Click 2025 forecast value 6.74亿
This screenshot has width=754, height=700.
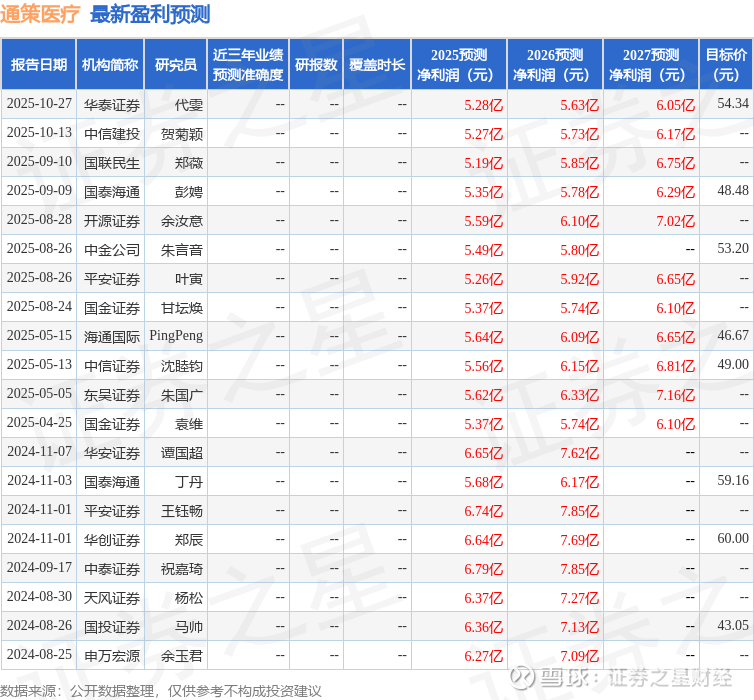[x=483, y=511]
